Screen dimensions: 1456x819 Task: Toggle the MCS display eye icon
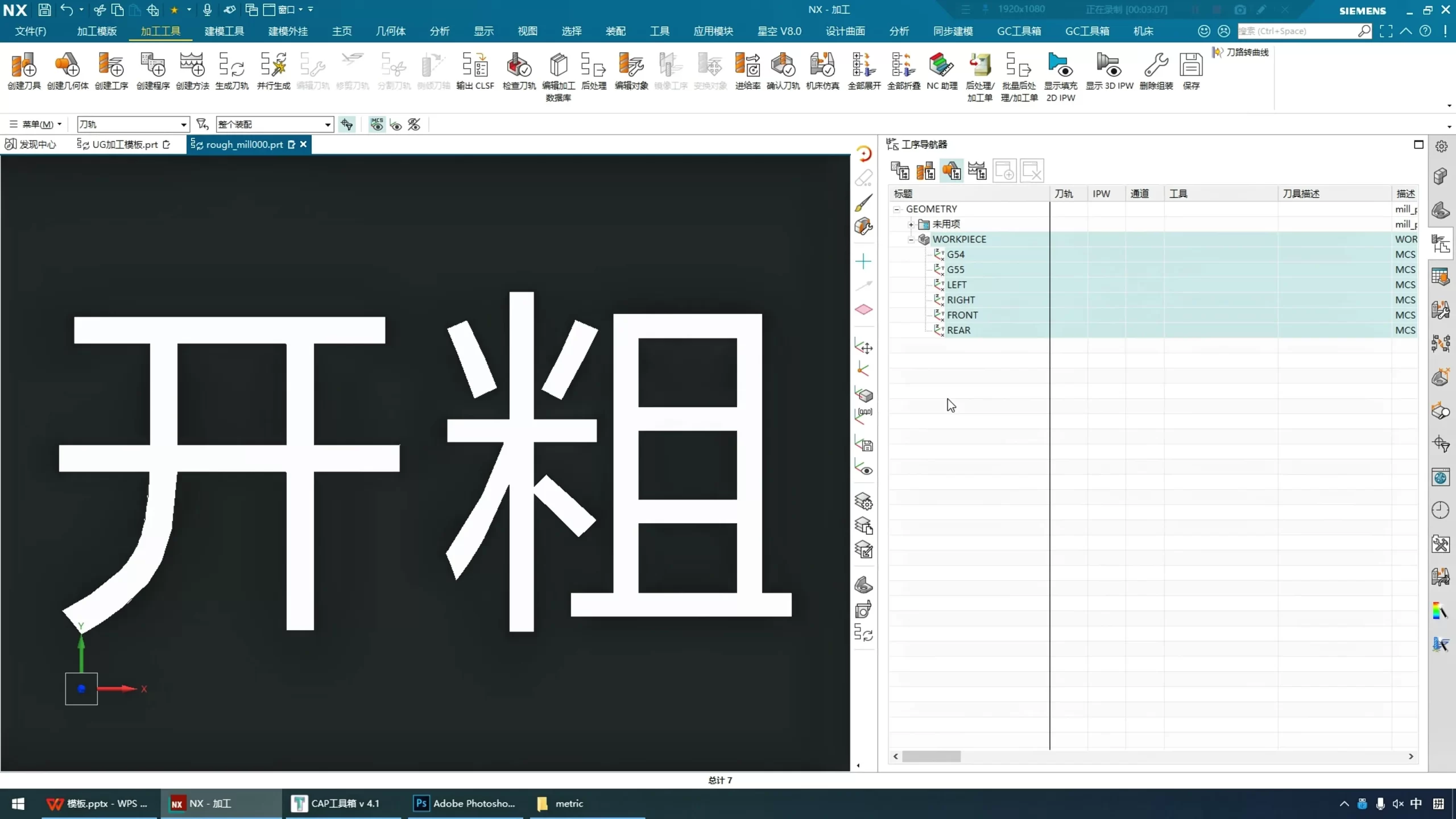[377, 125]
